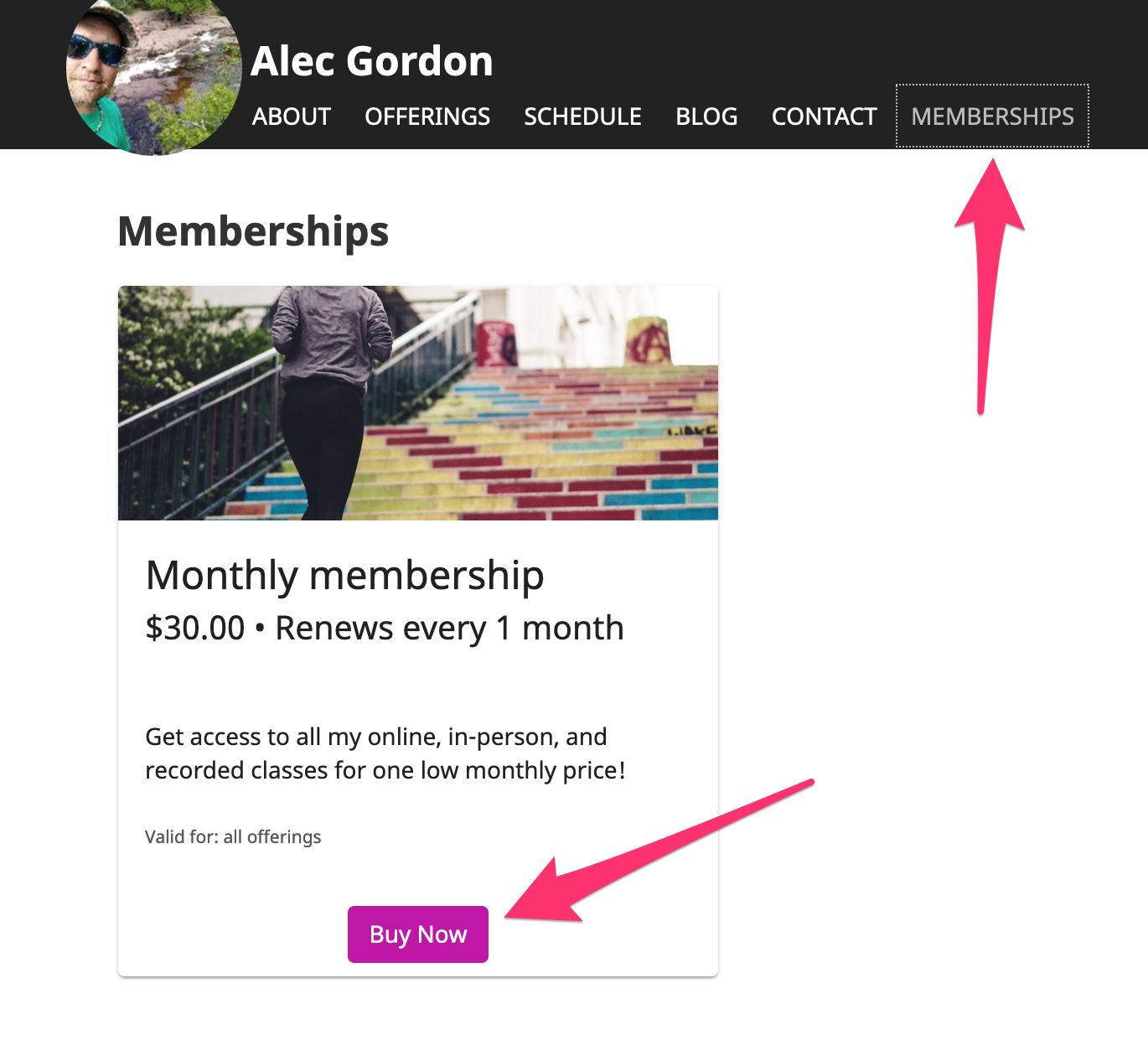1148x1061 pixels.
Task: Click the Valid for all offerings note
Action: [233, 837]
